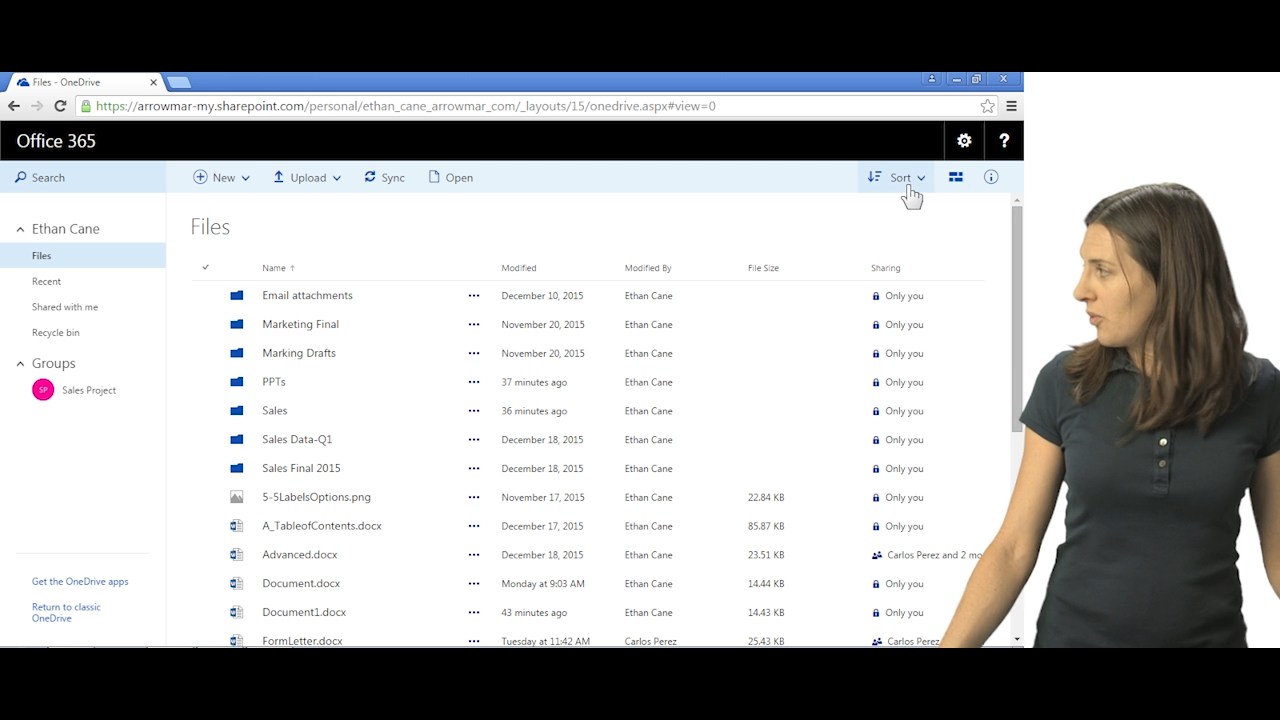Click the PPTs folder icon
The image size is (1280, 720).
coord(237,382)
